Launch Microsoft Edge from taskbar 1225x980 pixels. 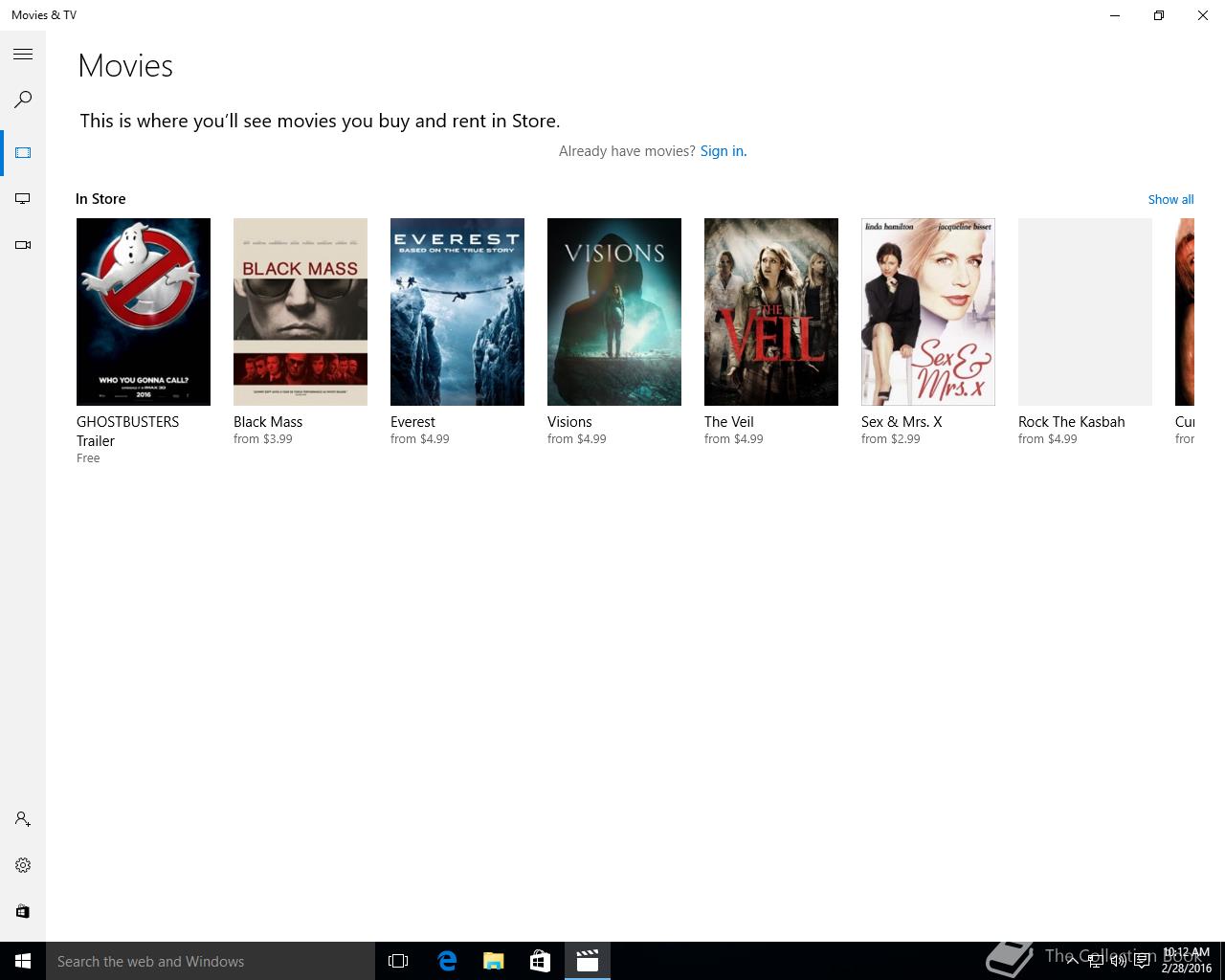pos(447,961)
